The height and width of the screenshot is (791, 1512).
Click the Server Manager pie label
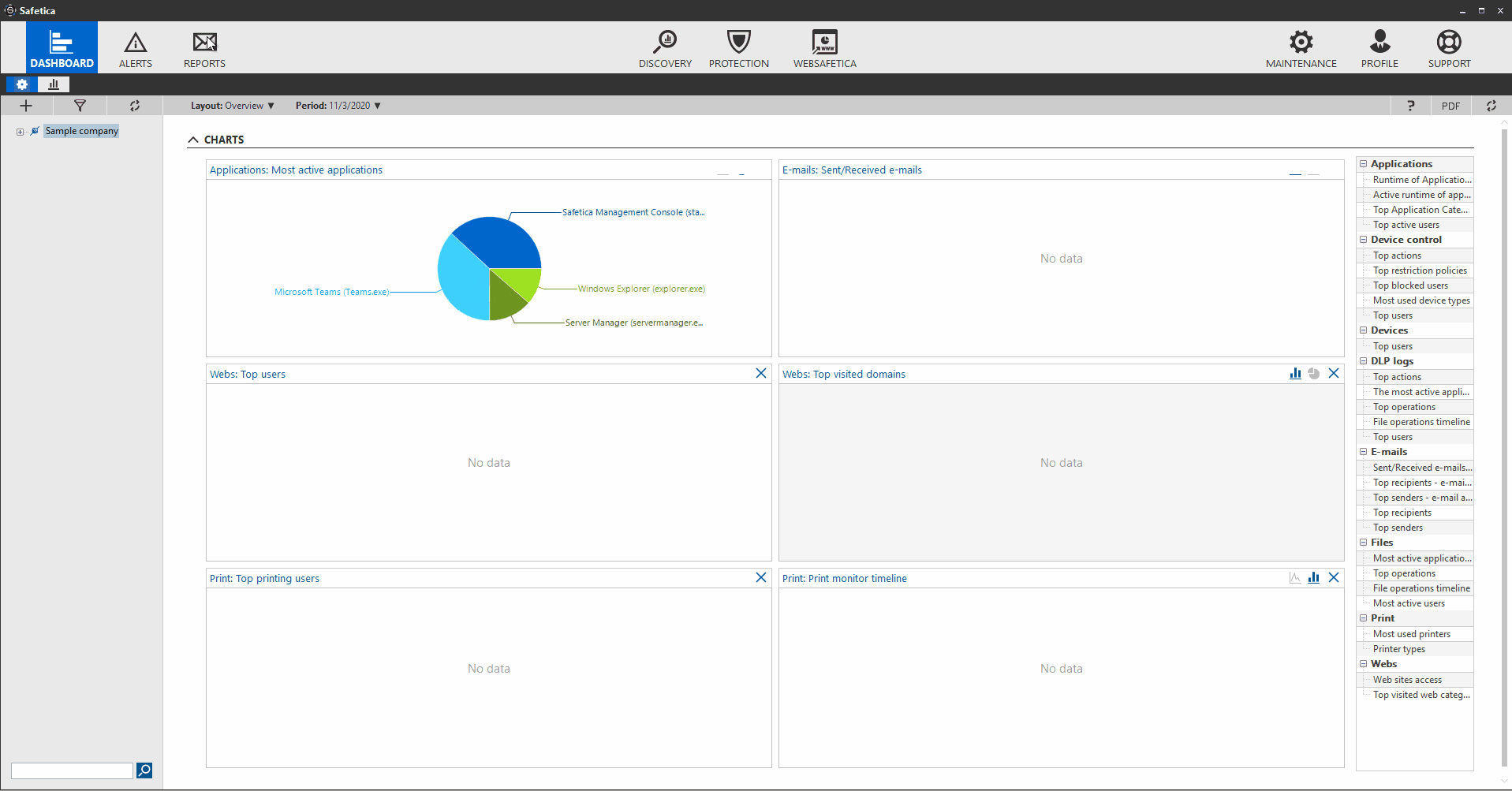[634, 323]
